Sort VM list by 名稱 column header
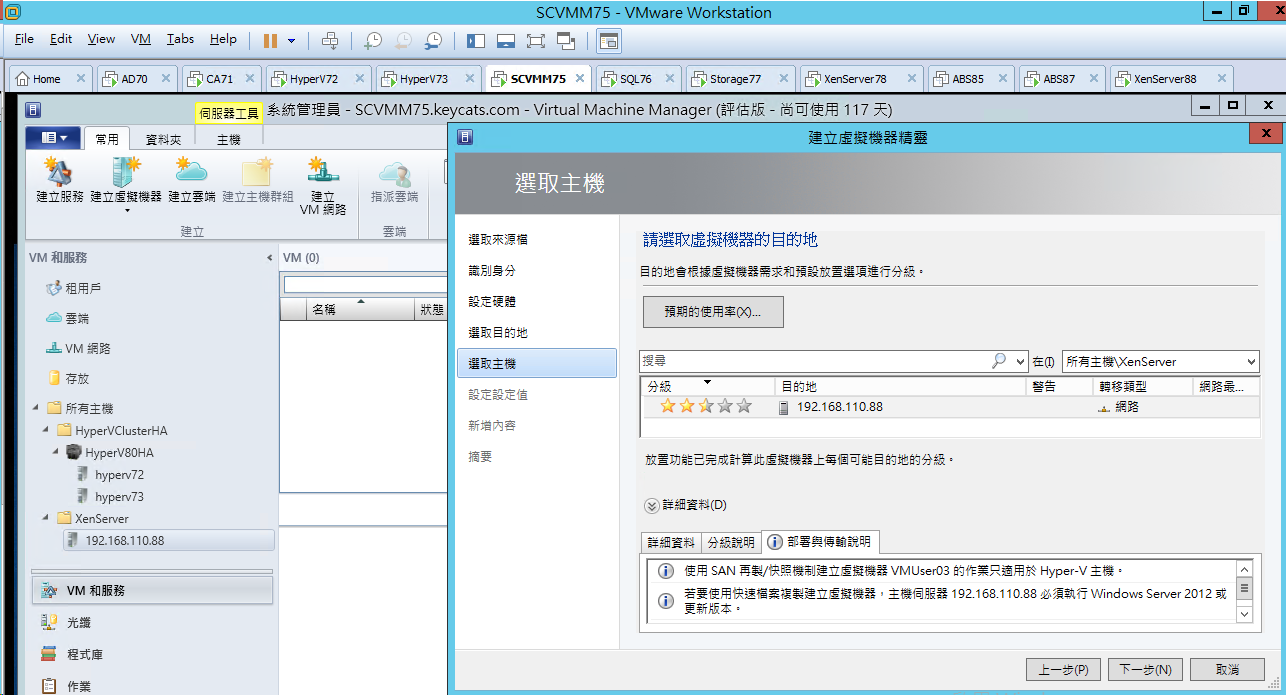 (360, 309)
